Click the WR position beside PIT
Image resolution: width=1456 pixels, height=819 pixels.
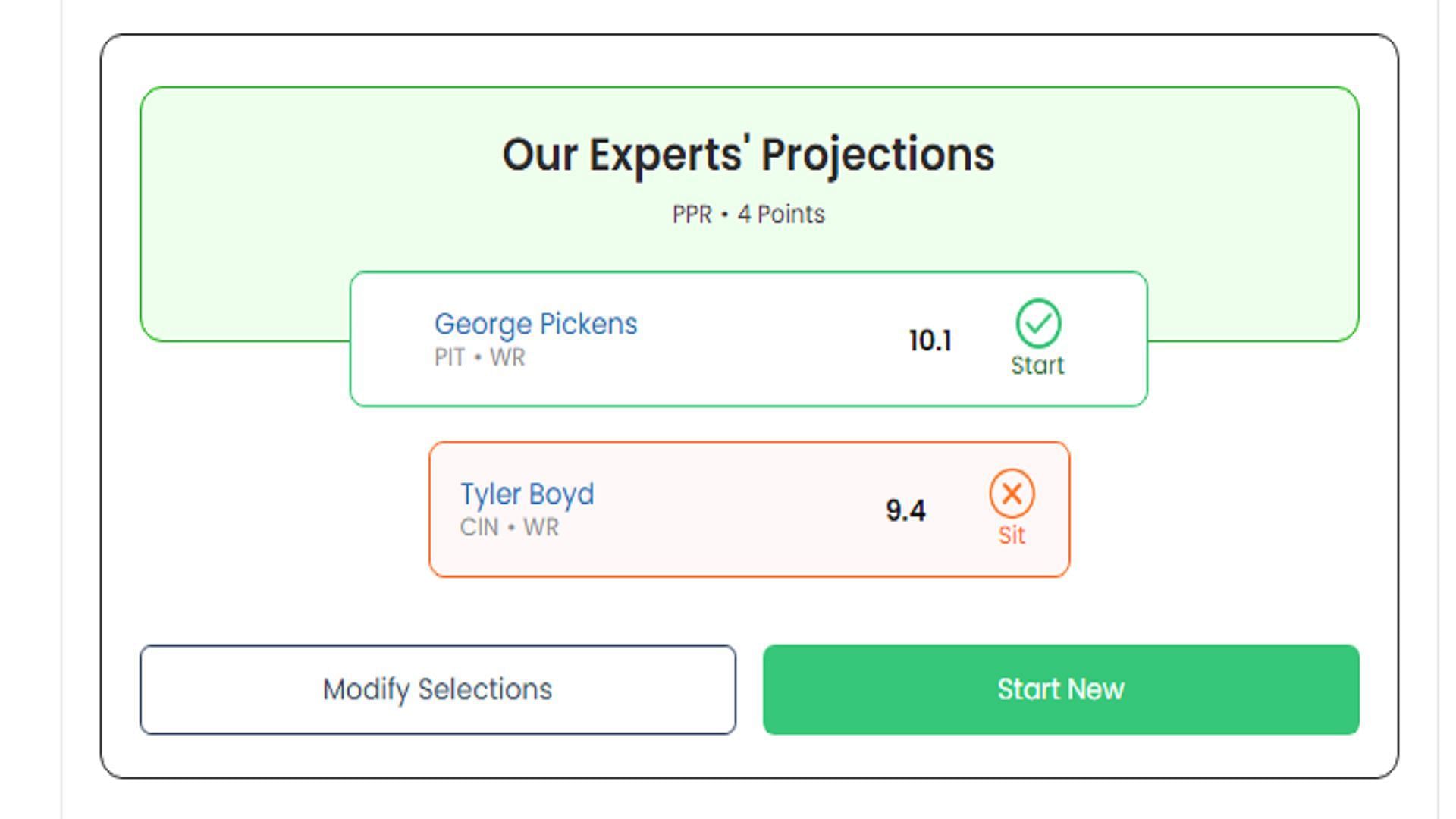[507, 357]
